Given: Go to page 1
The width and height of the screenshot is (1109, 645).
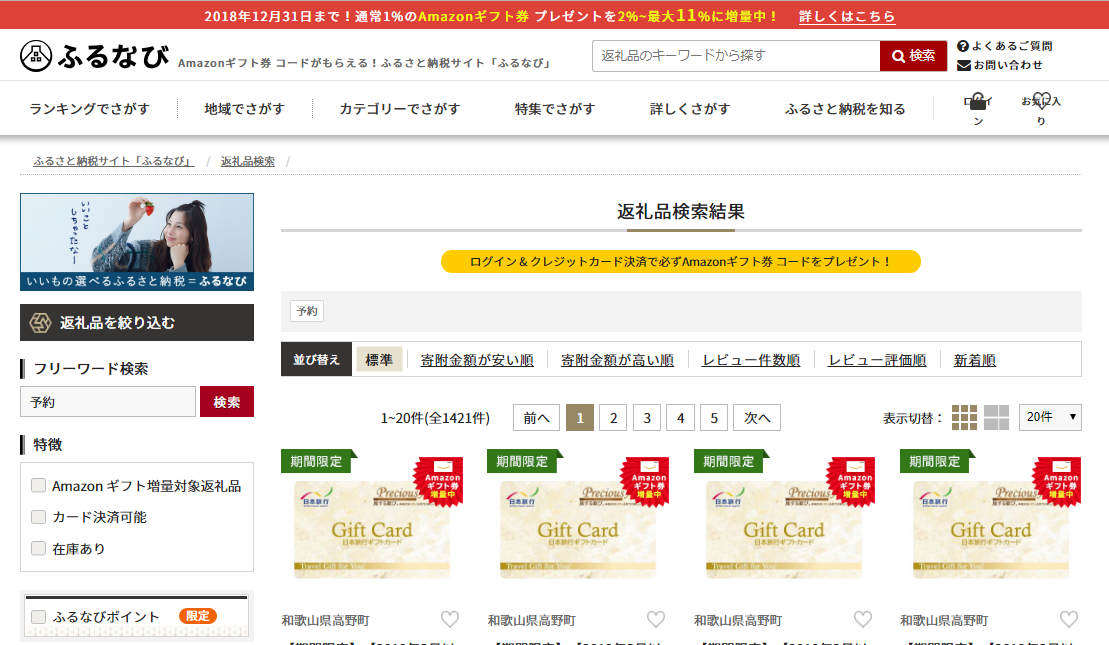Looking at the screenshot, I should (x=580, y=418).
